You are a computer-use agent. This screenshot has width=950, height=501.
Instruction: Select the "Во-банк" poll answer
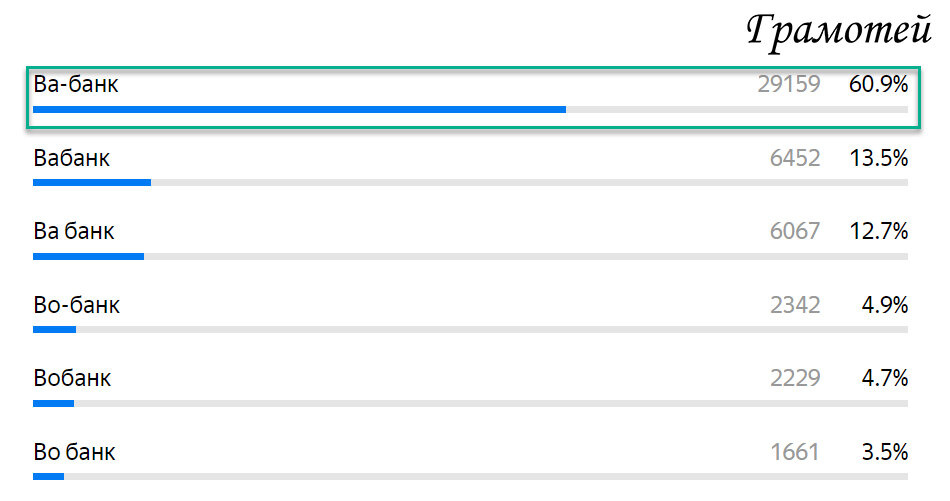[x=76, y=305]
